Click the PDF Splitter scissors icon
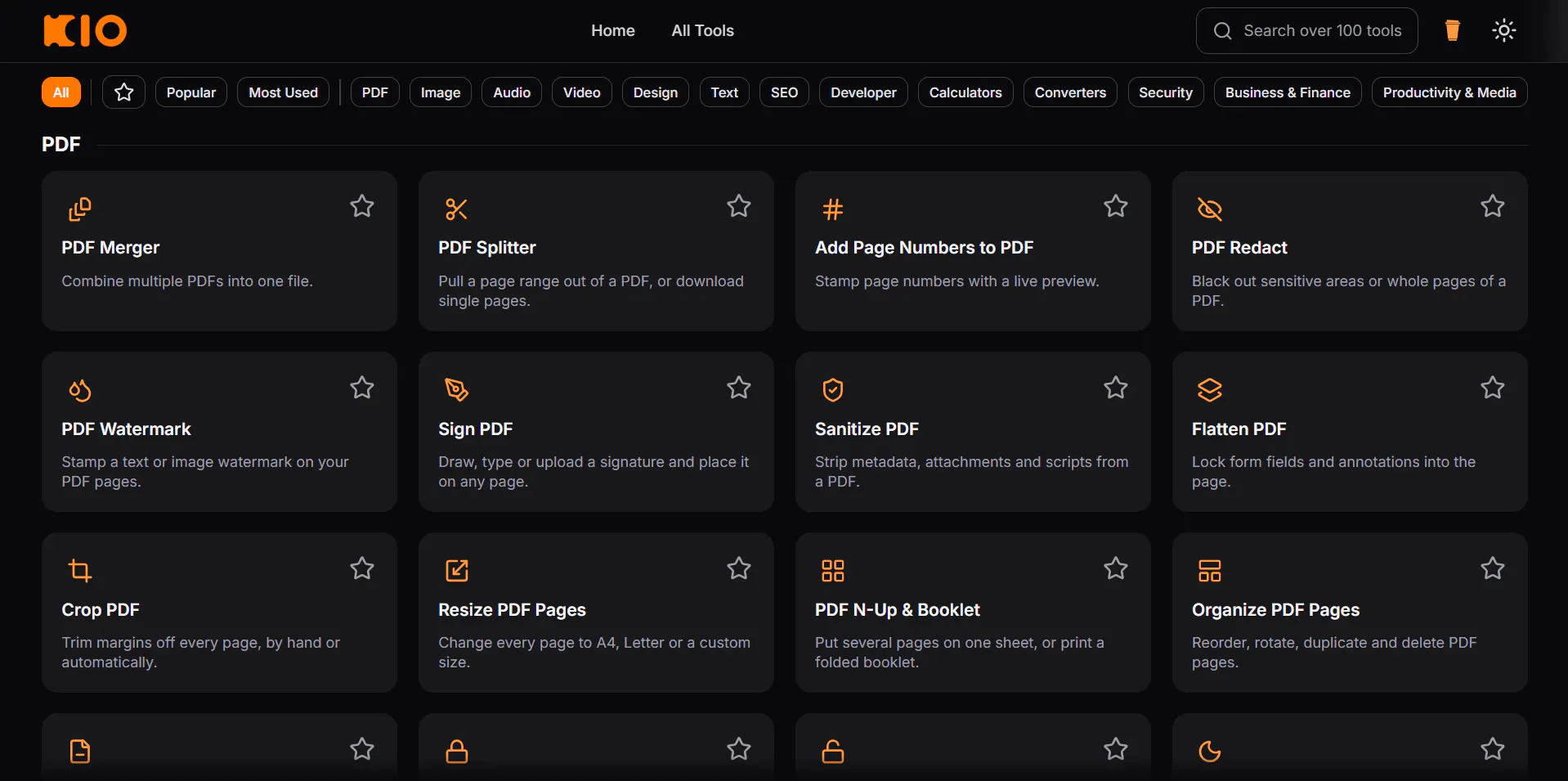Viewport: 1568px width, 781px height. point(456,209)
